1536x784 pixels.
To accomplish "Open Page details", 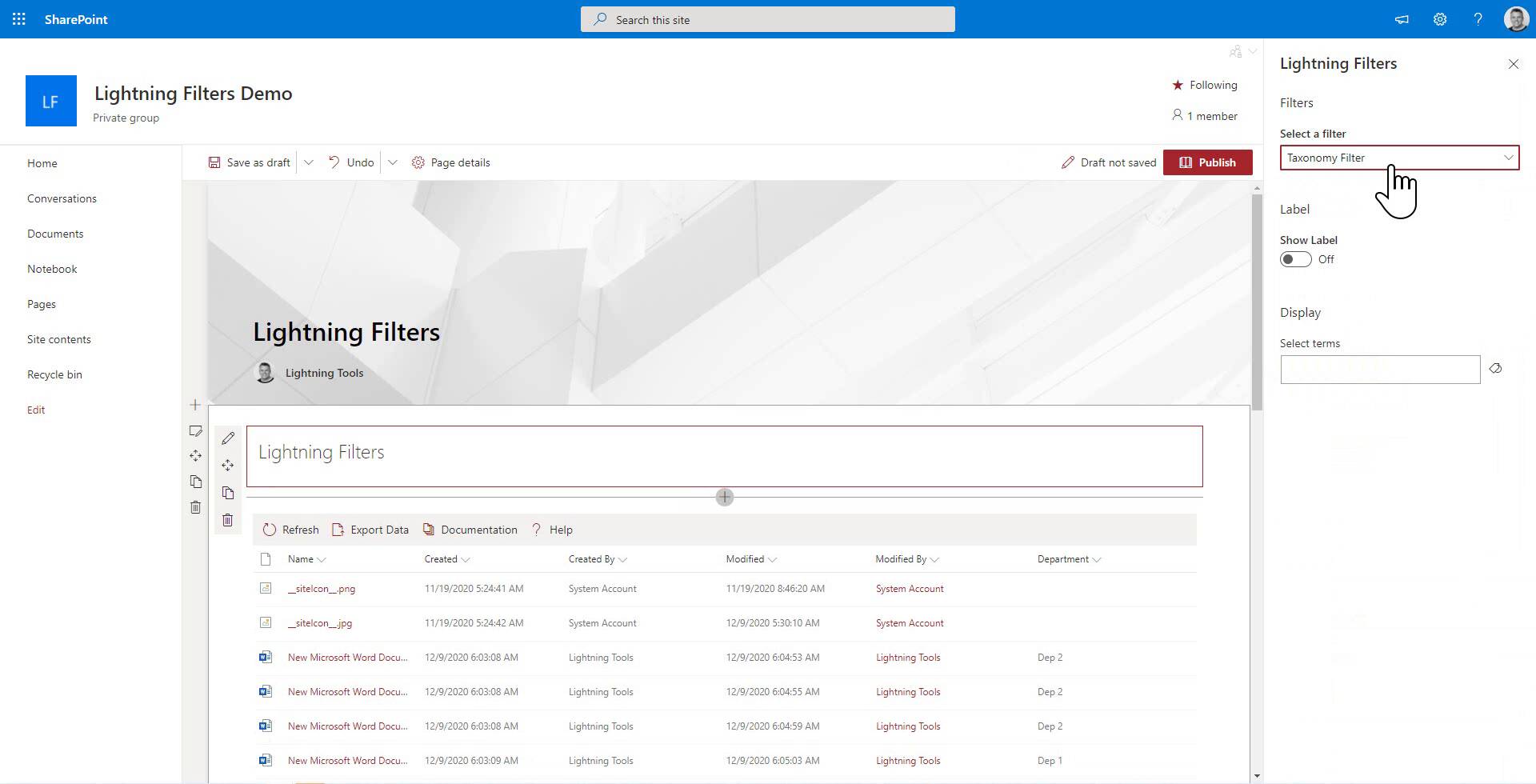I will pyautogui.click(x=450, y=162).
